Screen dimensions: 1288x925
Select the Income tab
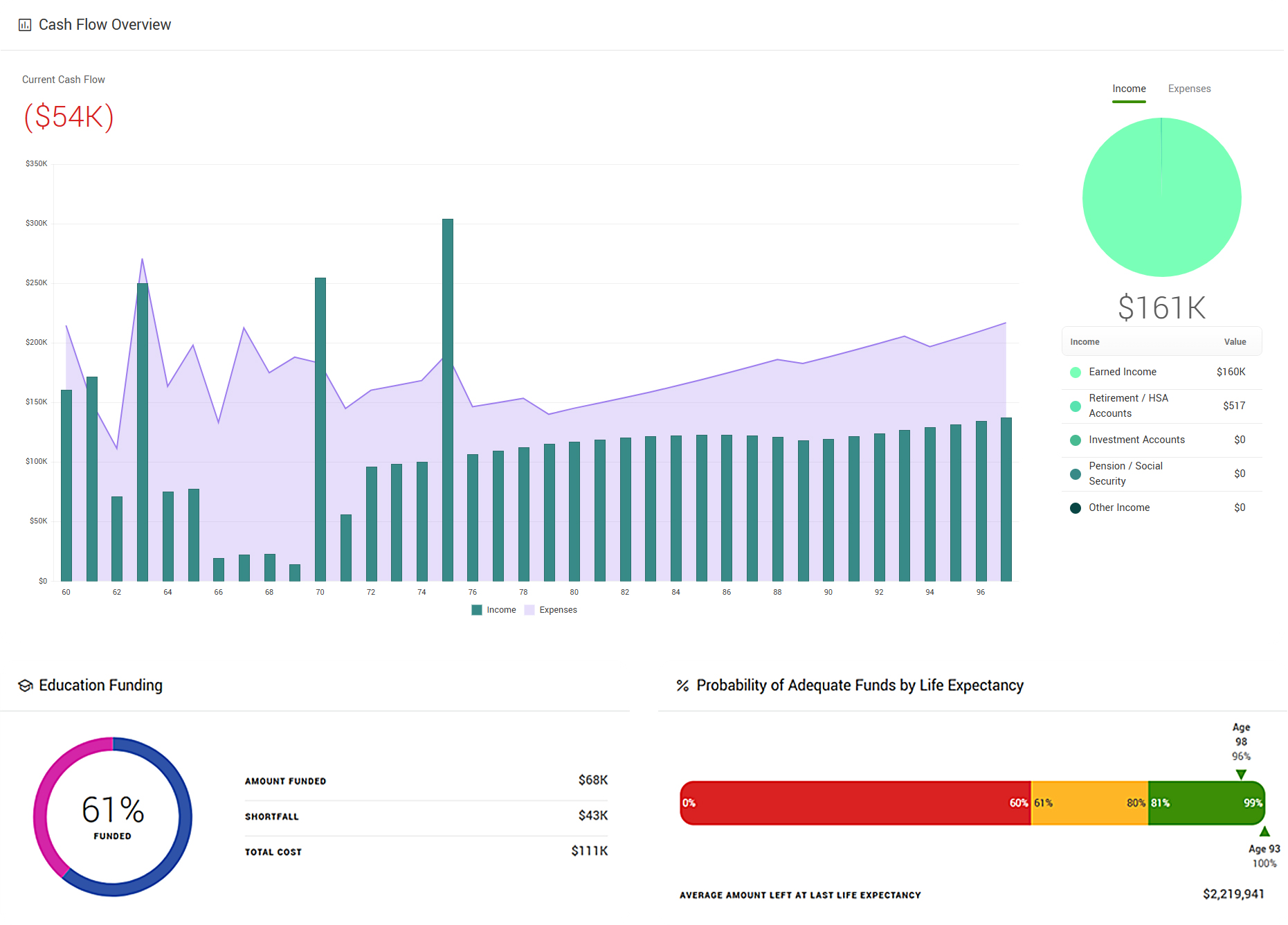point(1129,89)
